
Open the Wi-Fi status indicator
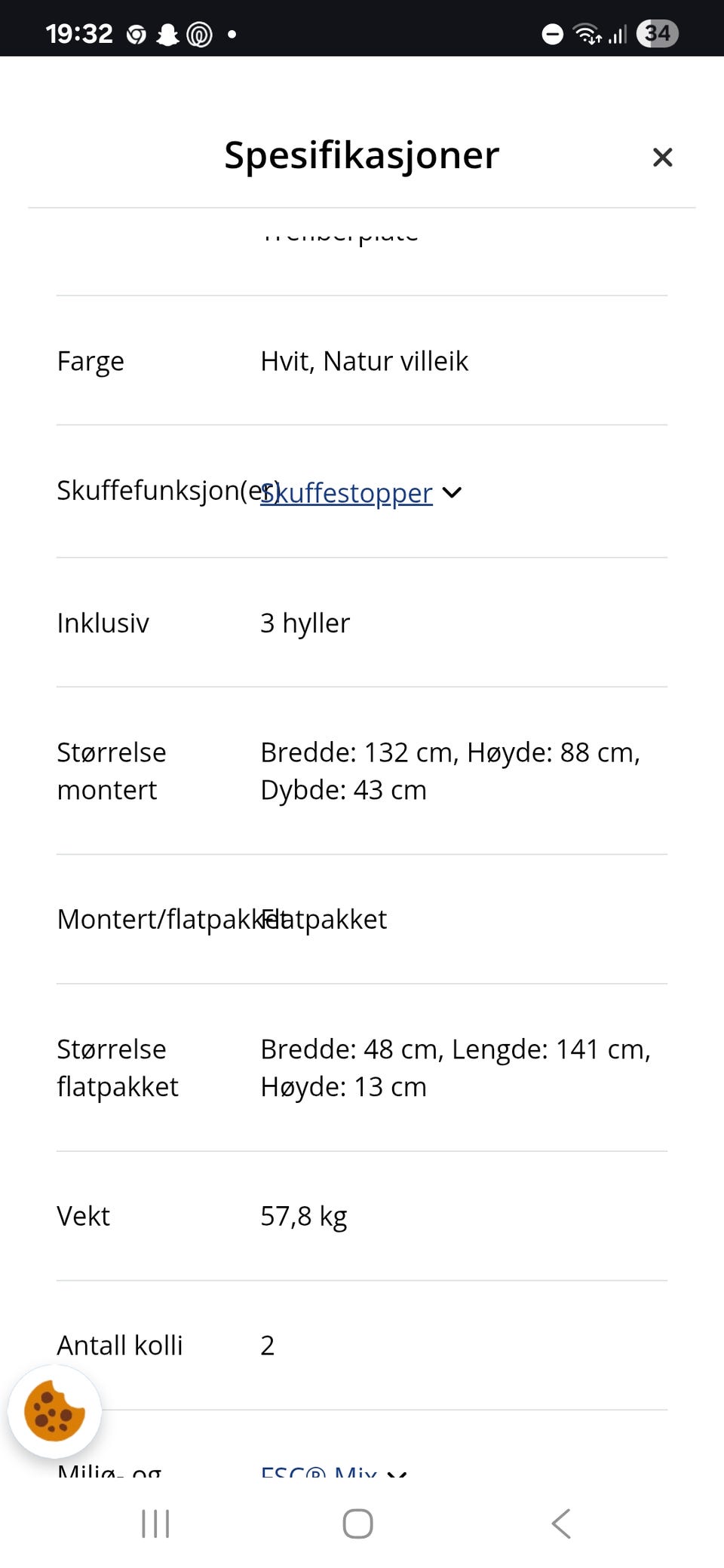pos(587,33)
